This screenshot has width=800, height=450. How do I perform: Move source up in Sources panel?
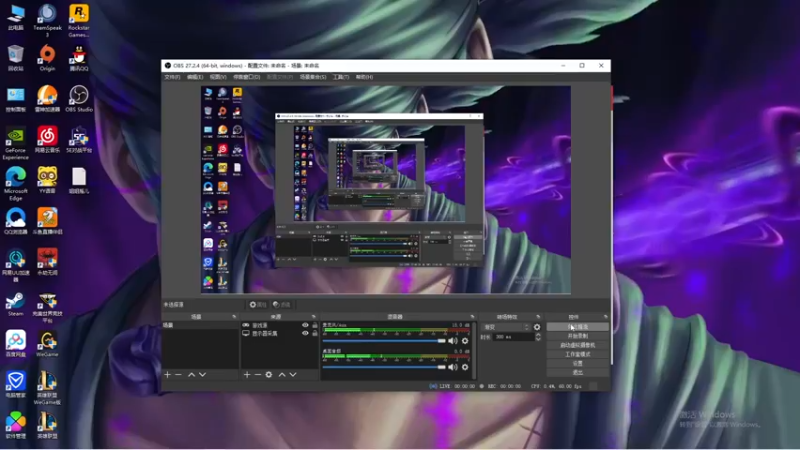(282, 374)
